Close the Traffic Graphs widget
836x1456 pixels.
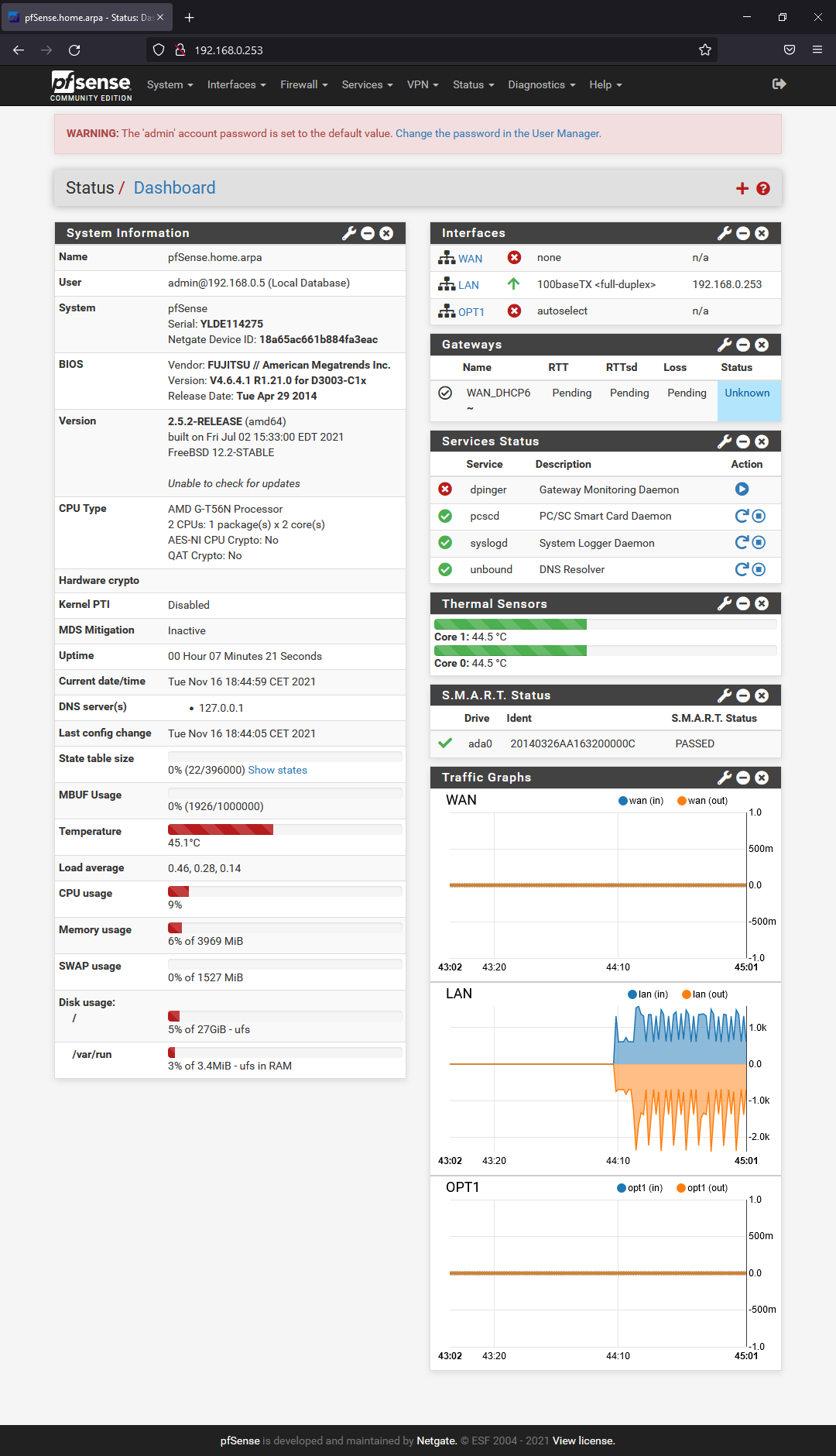click(762, 778)
